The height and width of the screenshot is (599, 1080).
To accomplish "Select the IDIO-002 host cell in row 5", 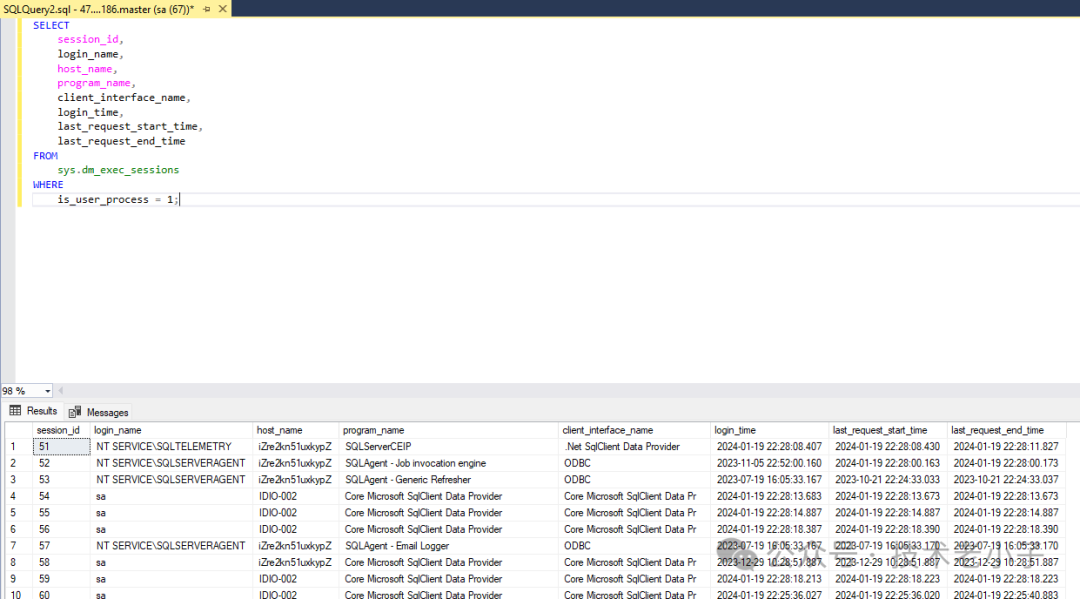I will tap(296, 513).
